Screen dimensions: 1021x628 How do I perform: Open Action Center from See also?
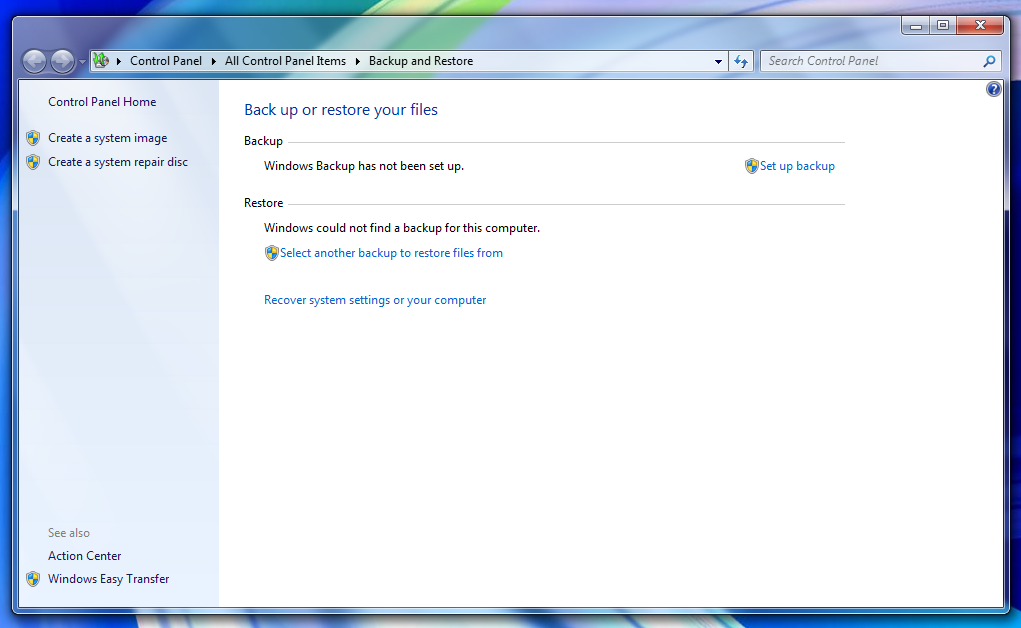point(85,556)
